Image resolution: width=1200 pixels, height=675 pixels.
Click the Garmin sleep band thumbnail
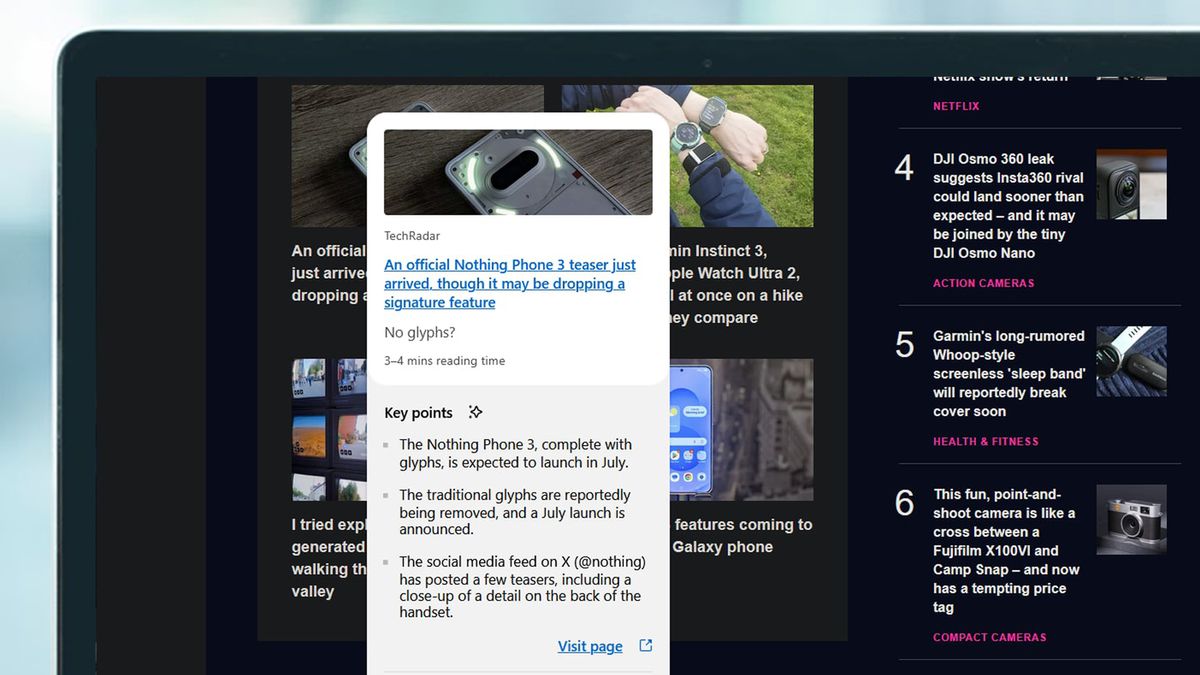point(1131,361)
